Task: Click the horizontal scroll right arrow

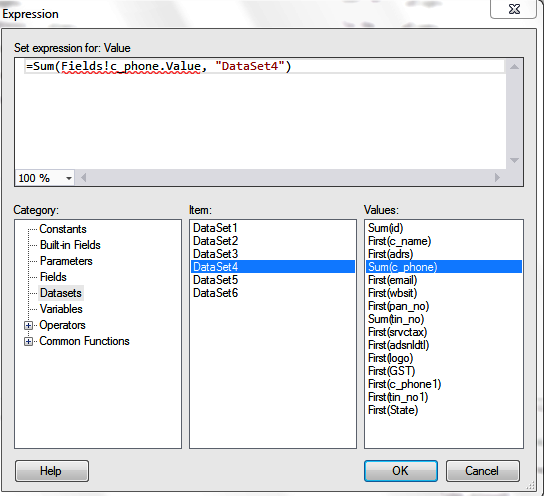Action: click(497, 178)
